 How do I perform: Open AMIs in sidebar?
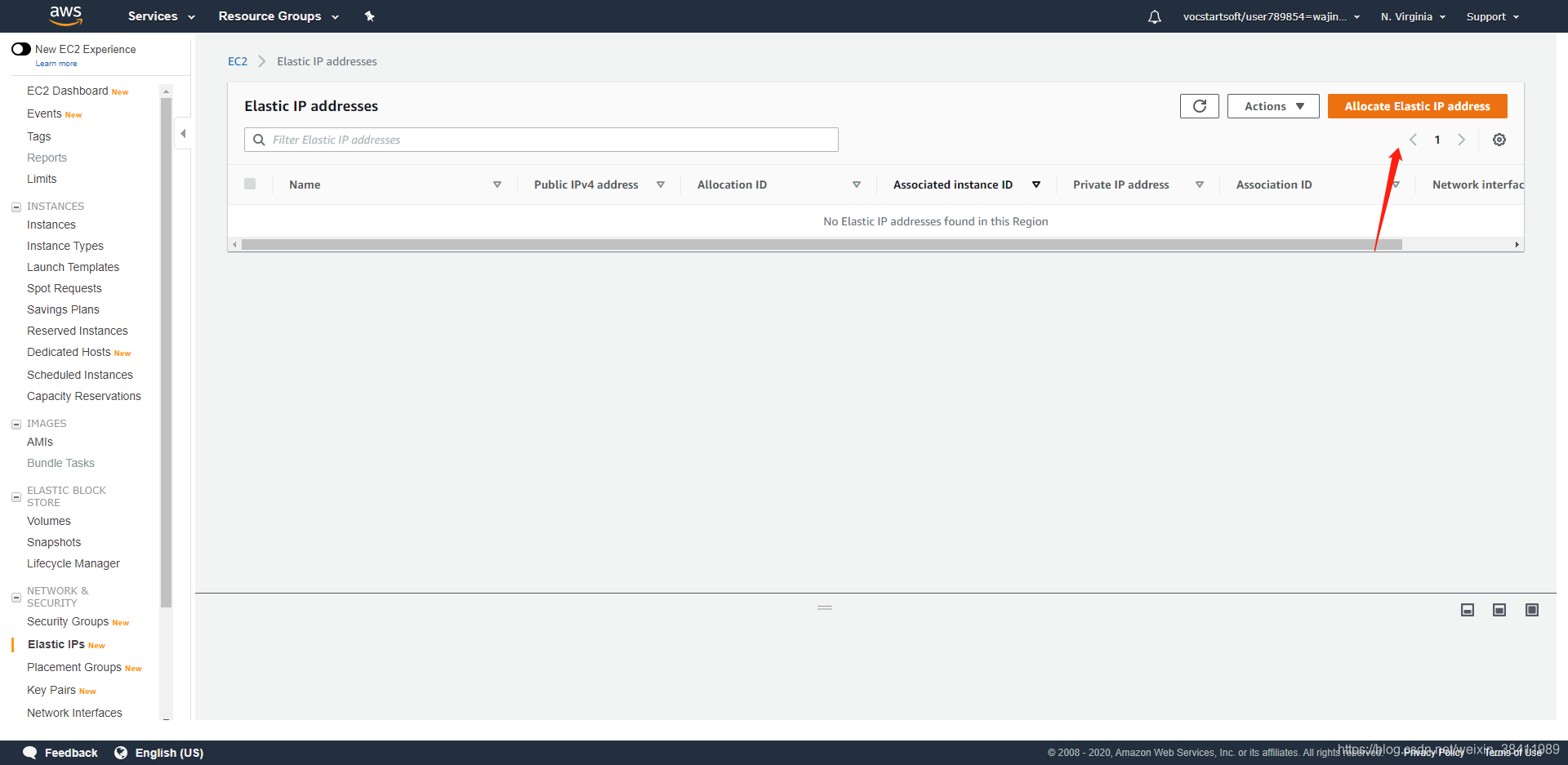point(40,442)
